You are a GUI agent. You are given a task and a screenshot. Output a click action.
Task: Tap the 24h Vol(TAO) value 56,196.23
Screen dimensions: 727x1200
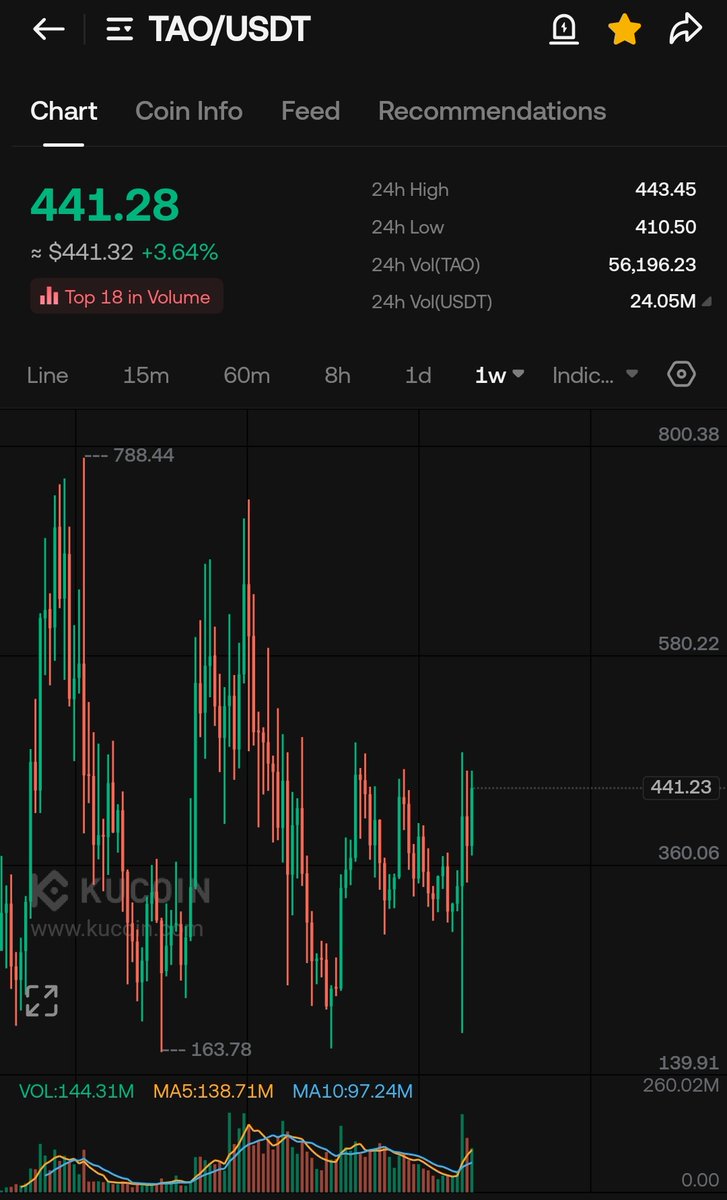[x=653, y=265]
